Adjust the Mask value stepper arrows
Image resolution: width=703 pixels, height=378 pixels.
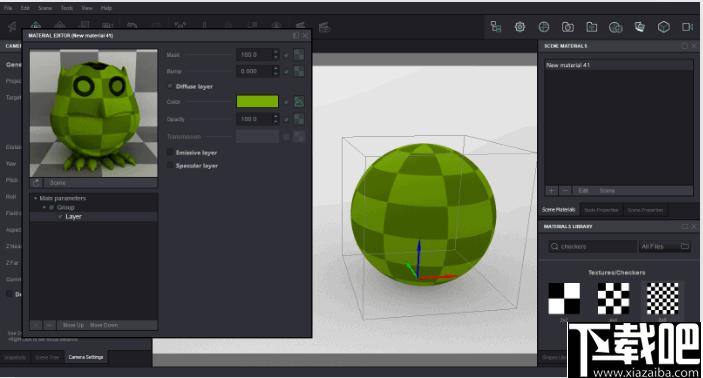point(276,55)
